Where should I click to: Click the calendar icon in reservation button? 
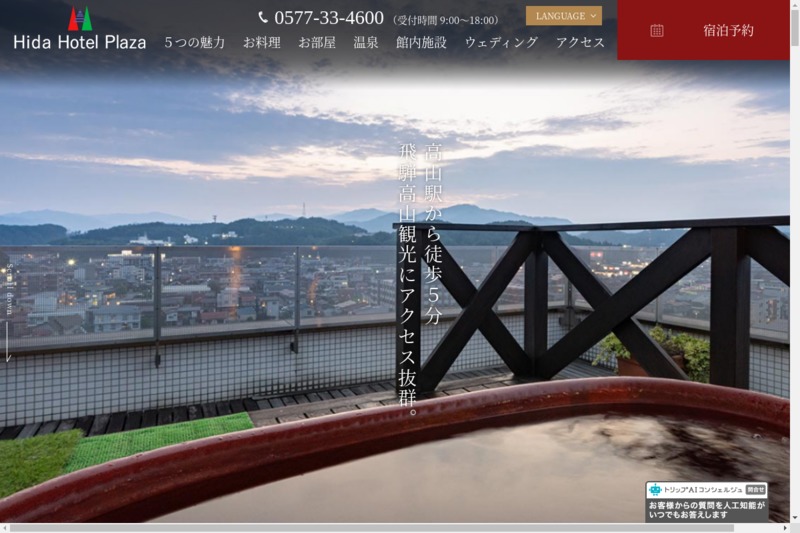pyautogui.click(x=657, y=30)
